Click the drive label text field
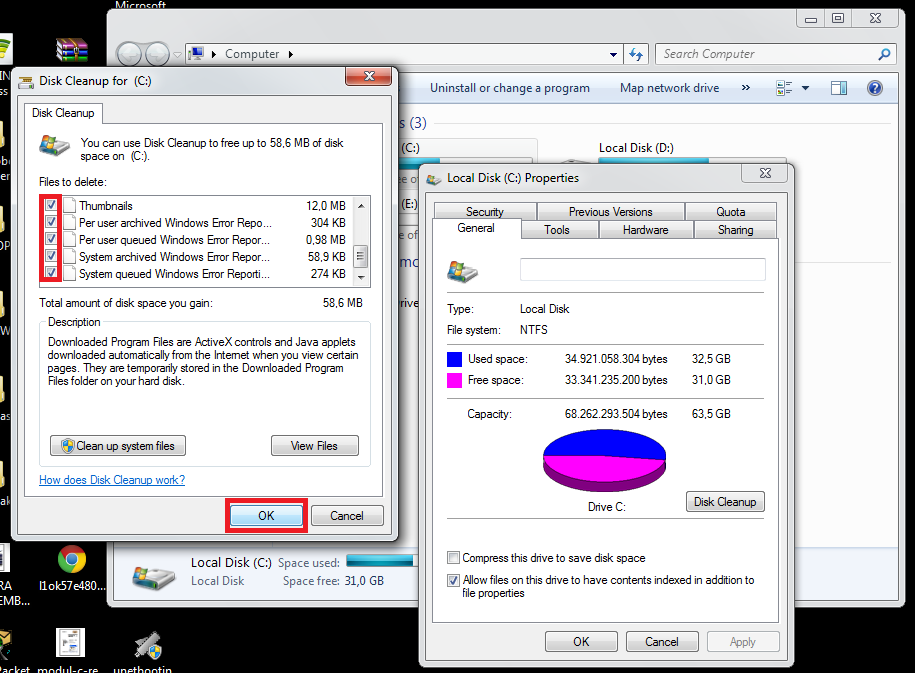918x674 pixels. point(642,269)
